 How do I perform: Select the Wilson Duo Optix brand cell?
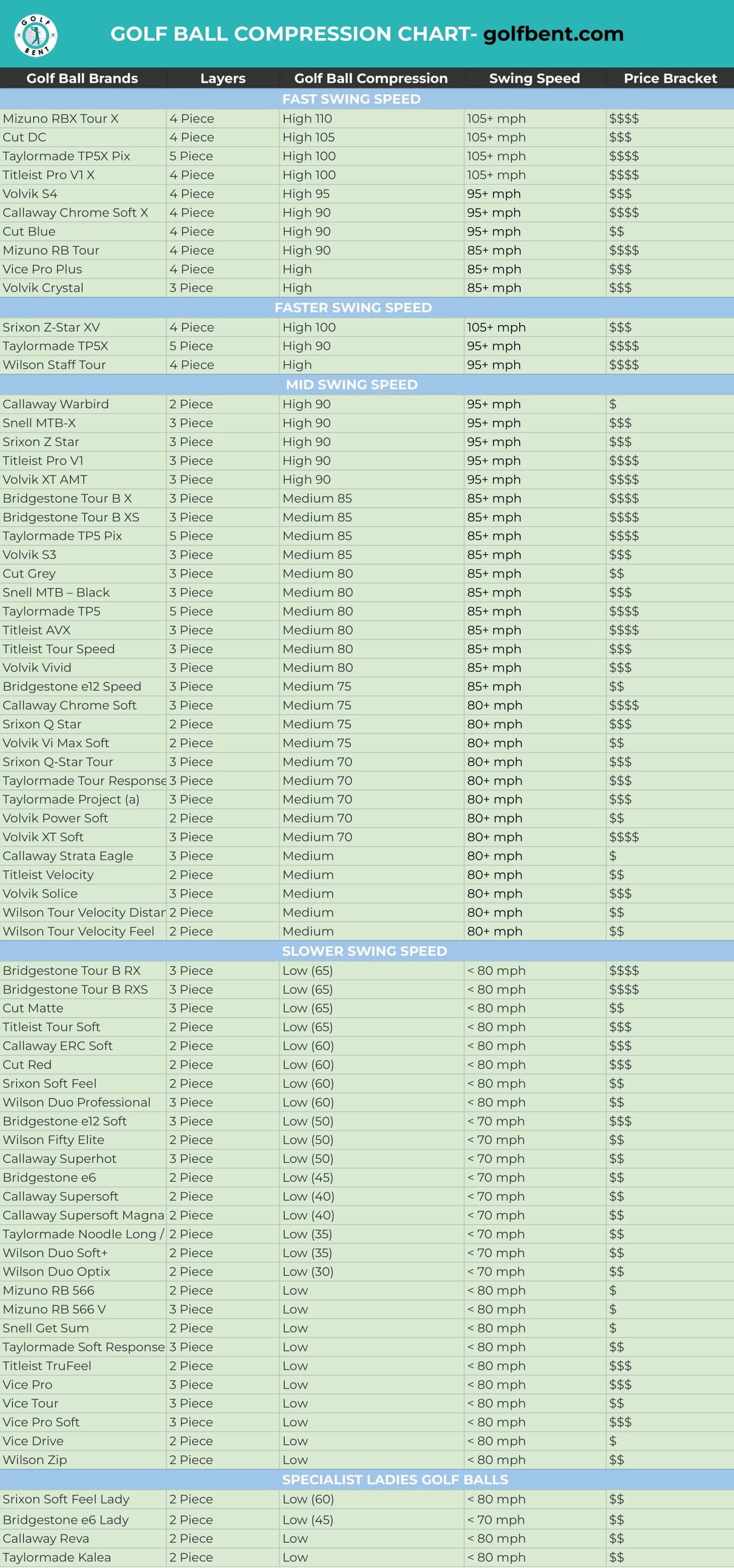click(83, 1271)
